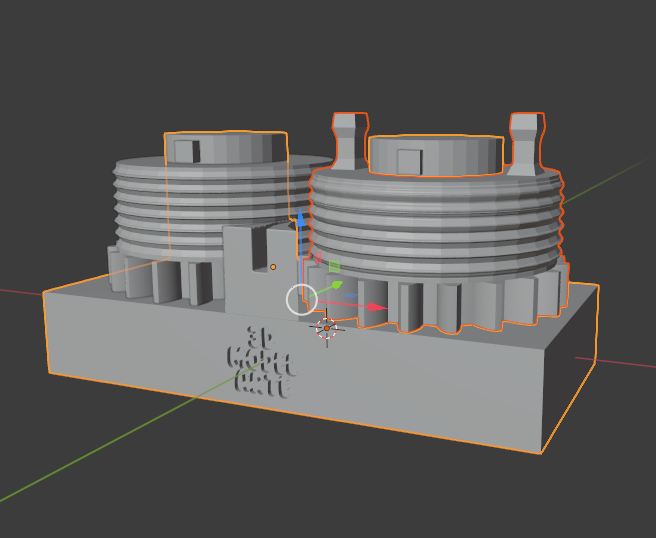Viewport: 656px width, 538px height.
Task: Click the red-white 3D cursor crosshair
Action: [327, 328]
